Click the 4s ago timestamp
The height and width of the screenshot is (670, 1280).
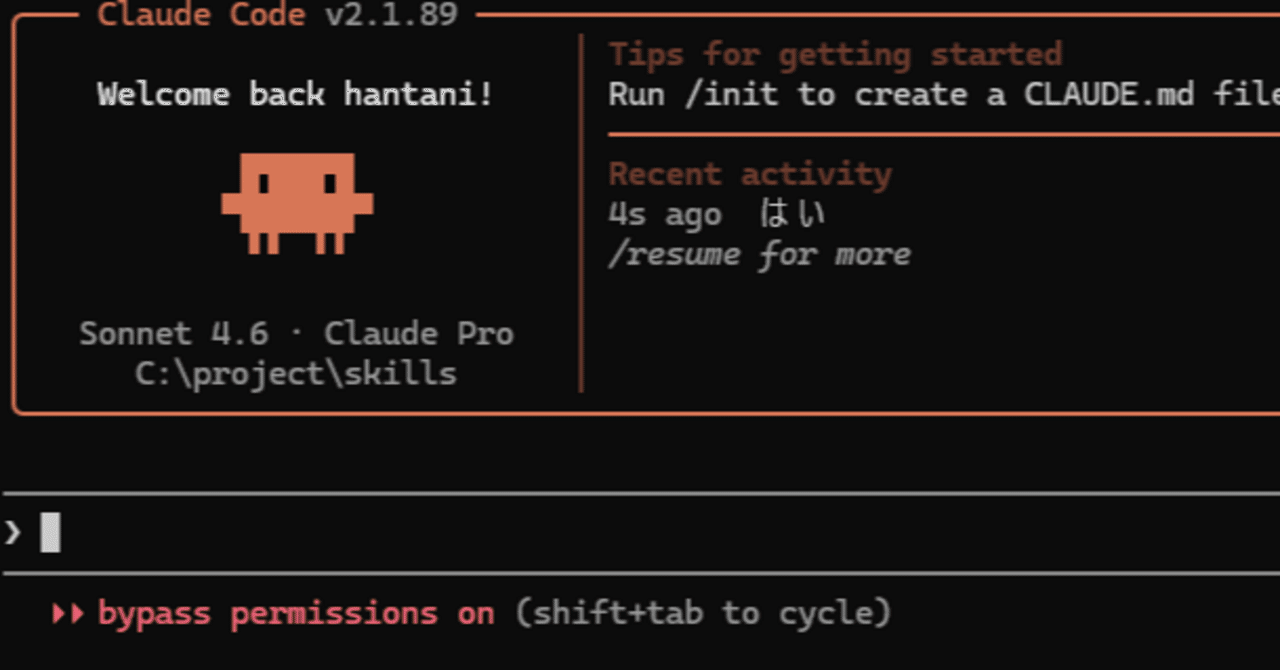coord(664,215)
